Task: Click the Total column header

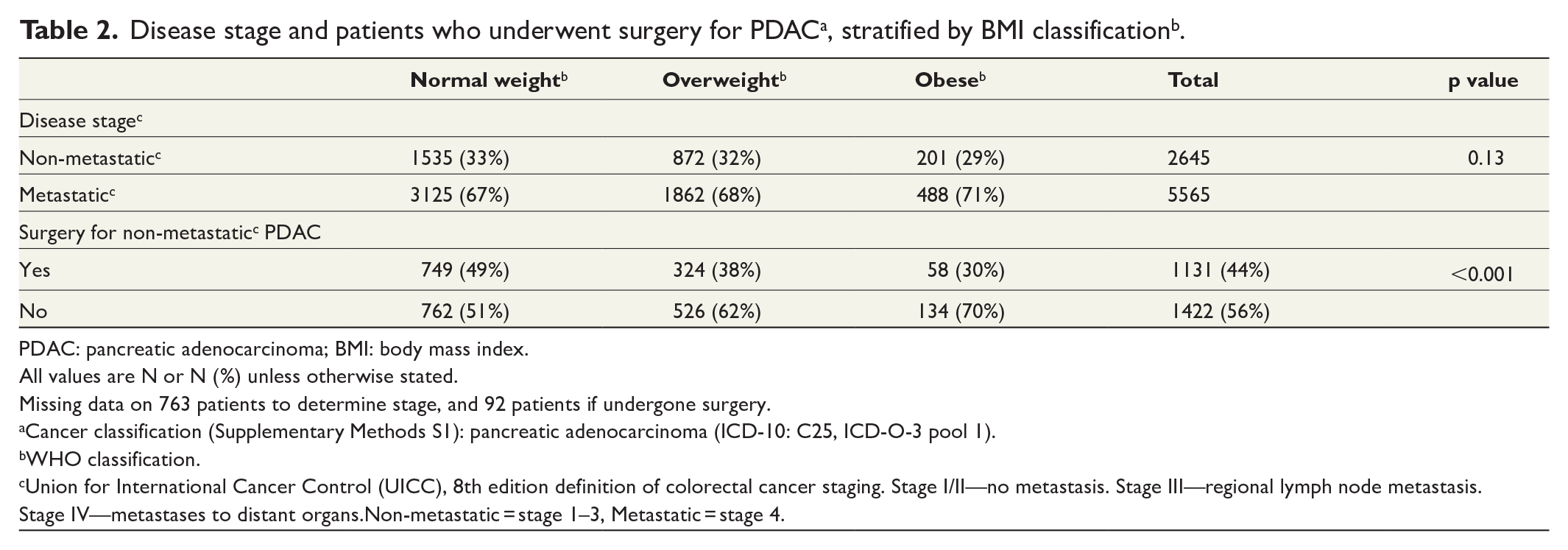Action: point(1193,80)
